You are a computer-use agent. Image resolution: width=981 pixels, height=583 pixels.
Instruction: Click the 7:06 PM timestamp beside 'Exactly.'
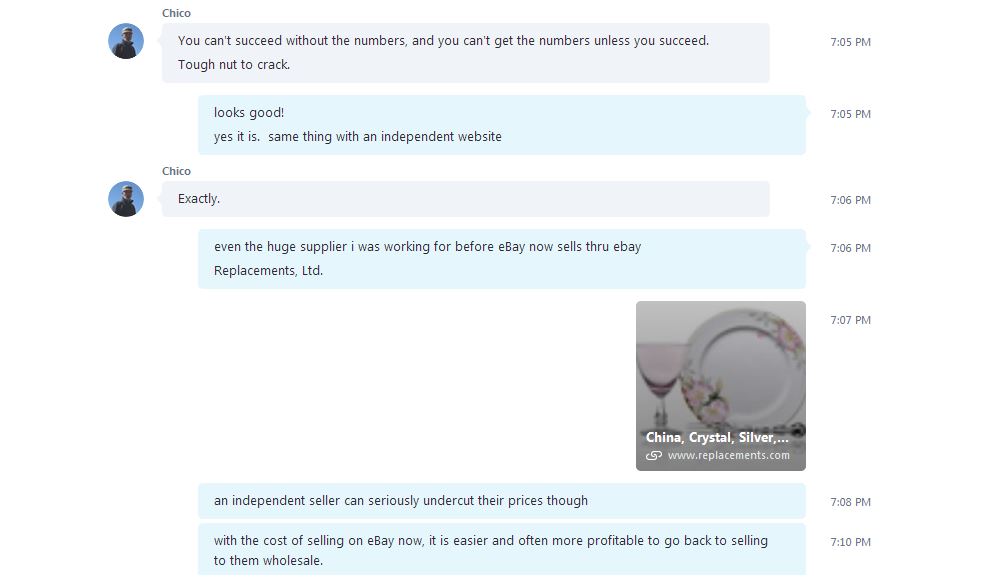coord(850,200)
